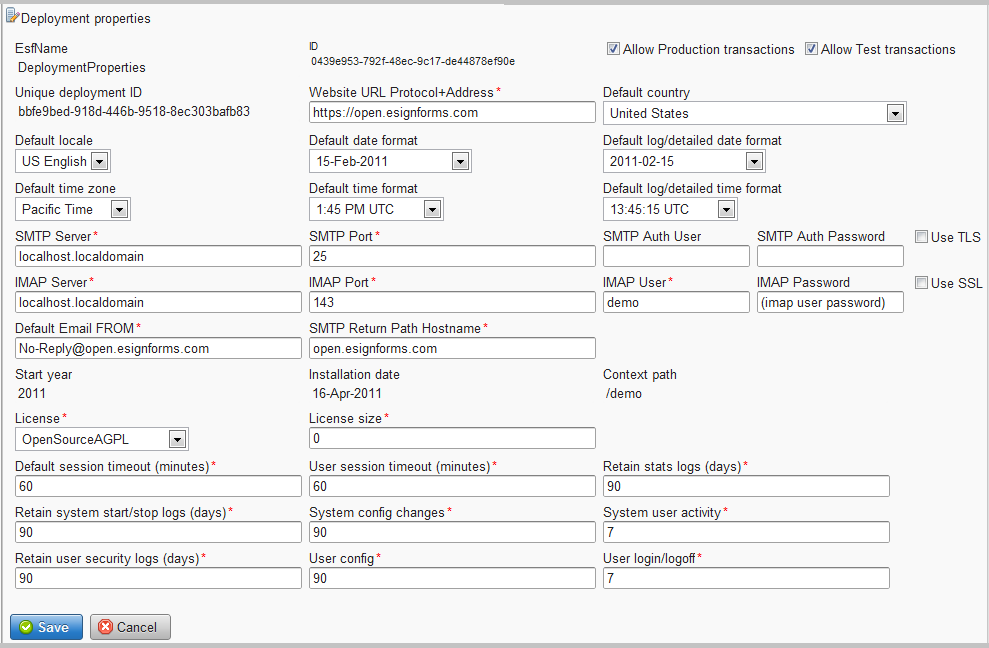
Task: Click the SMTP Auth User field
Action: (676, 256)
